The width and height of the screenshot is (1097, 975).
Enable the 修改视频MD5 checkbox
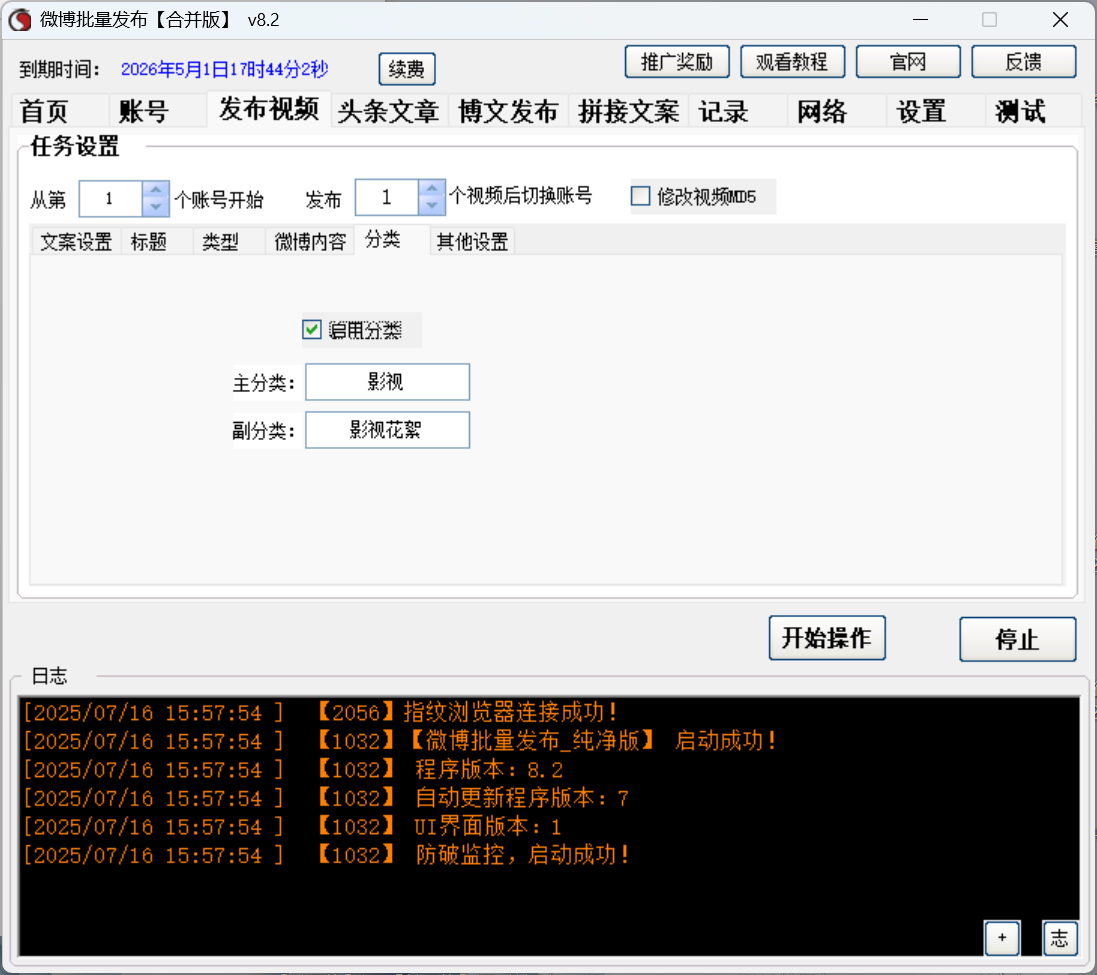(x=640, y=196)
